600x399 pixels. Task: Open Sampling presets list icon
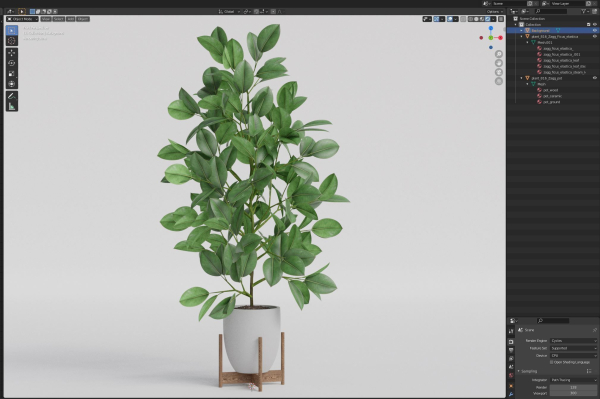[589, 371]
